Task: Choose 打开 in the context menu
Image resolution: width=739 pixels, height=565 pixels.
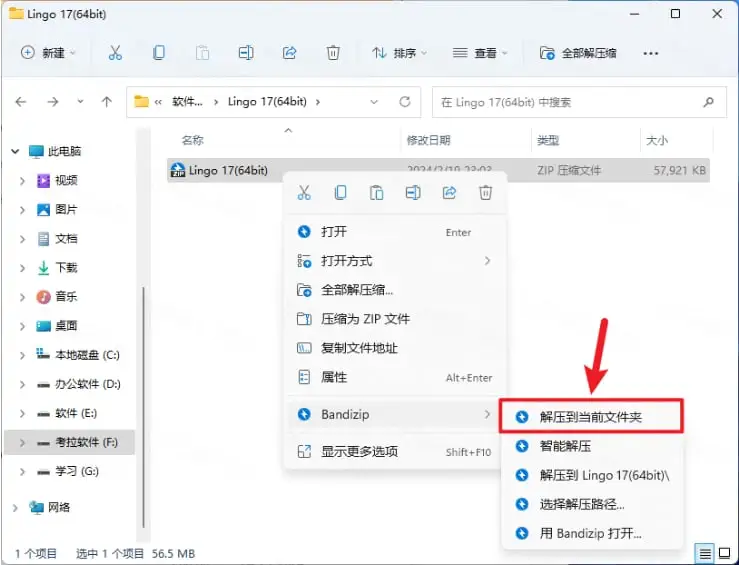Action: (395, 232)
